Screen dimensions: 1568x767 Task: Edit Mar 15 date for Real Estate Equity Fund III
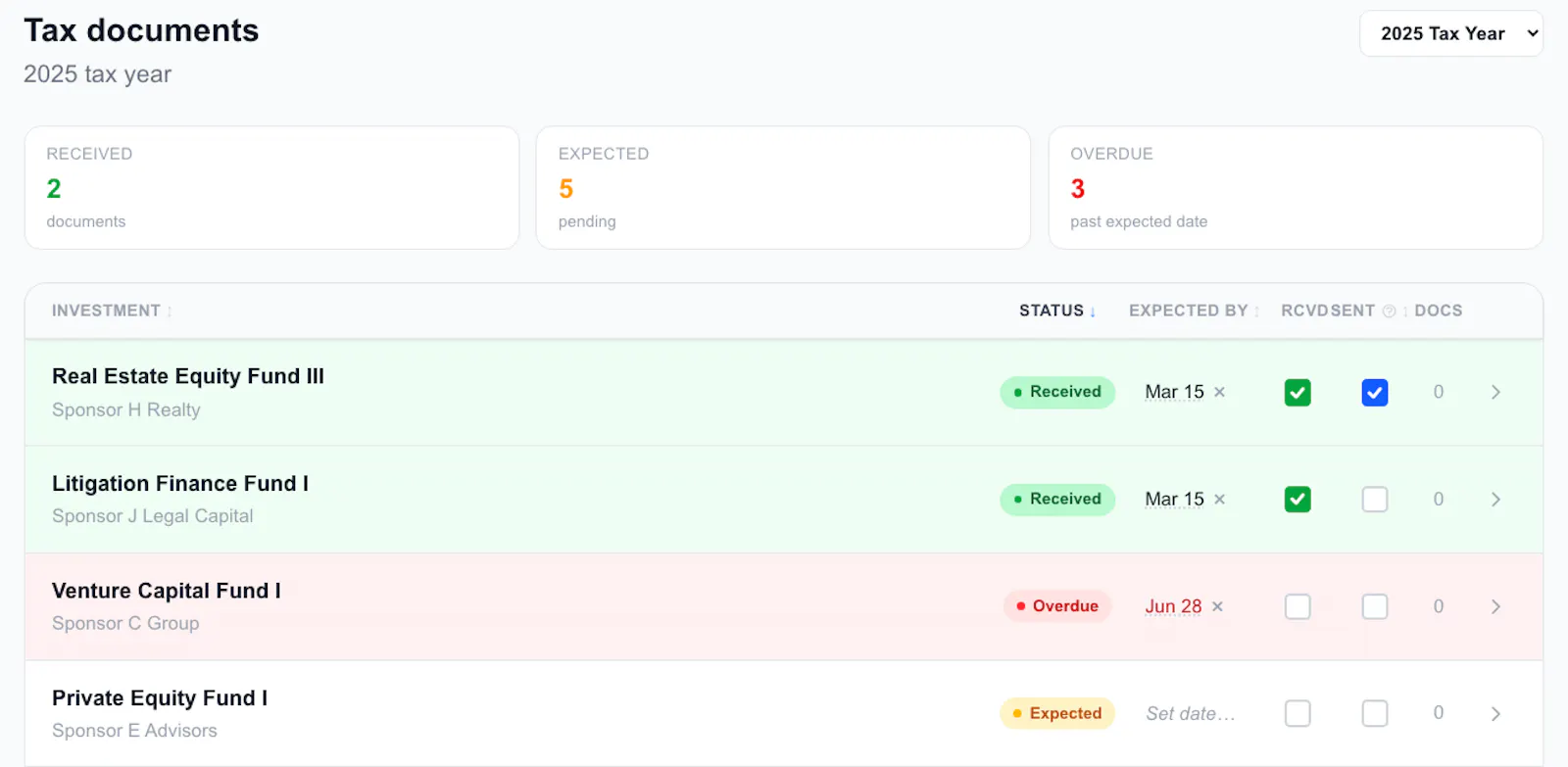click(x=1174, y=392)
